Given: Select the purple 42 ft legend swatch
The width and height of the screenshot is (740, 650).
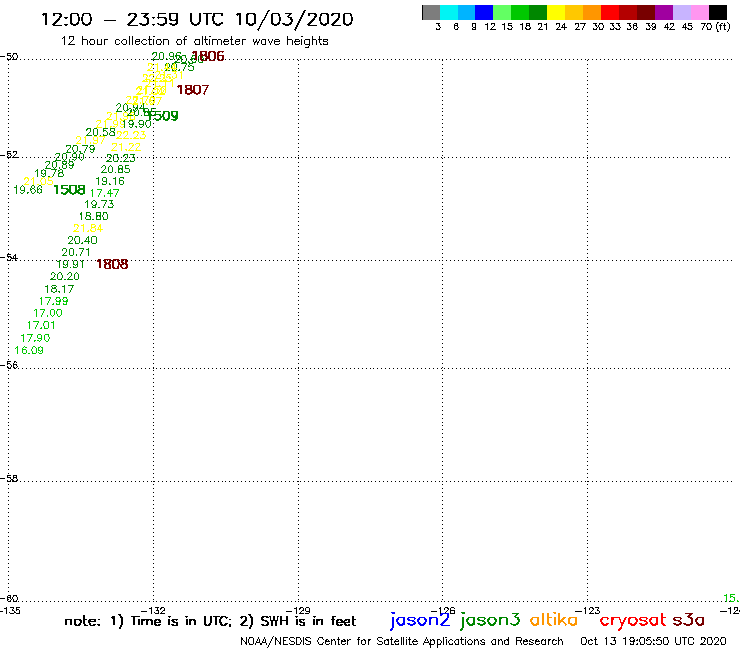Looking at the screenshot, I should (x=664, y=12).
